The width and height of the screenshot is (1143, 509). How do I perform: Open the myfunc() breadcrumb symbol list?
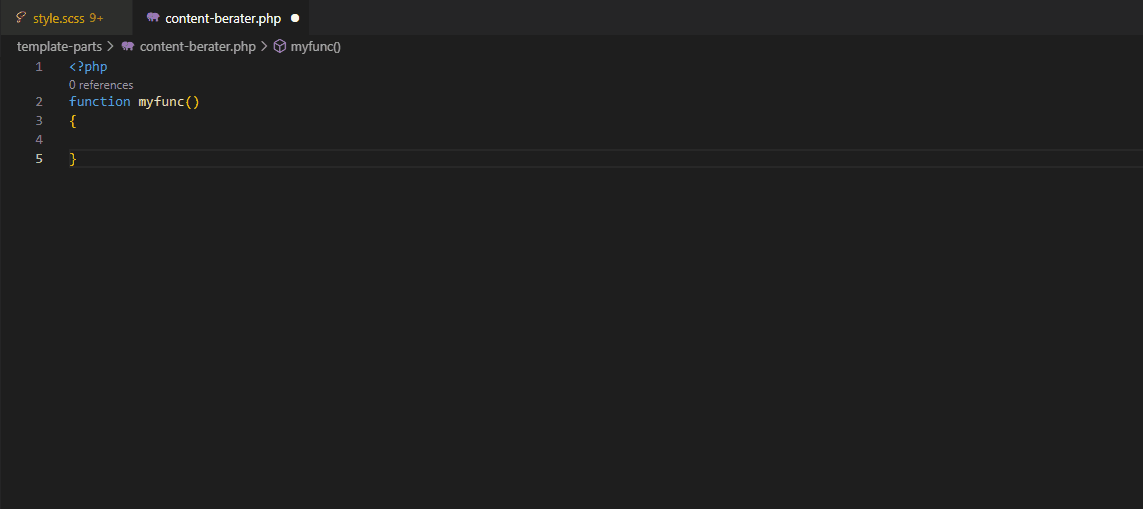click(315, 46)
